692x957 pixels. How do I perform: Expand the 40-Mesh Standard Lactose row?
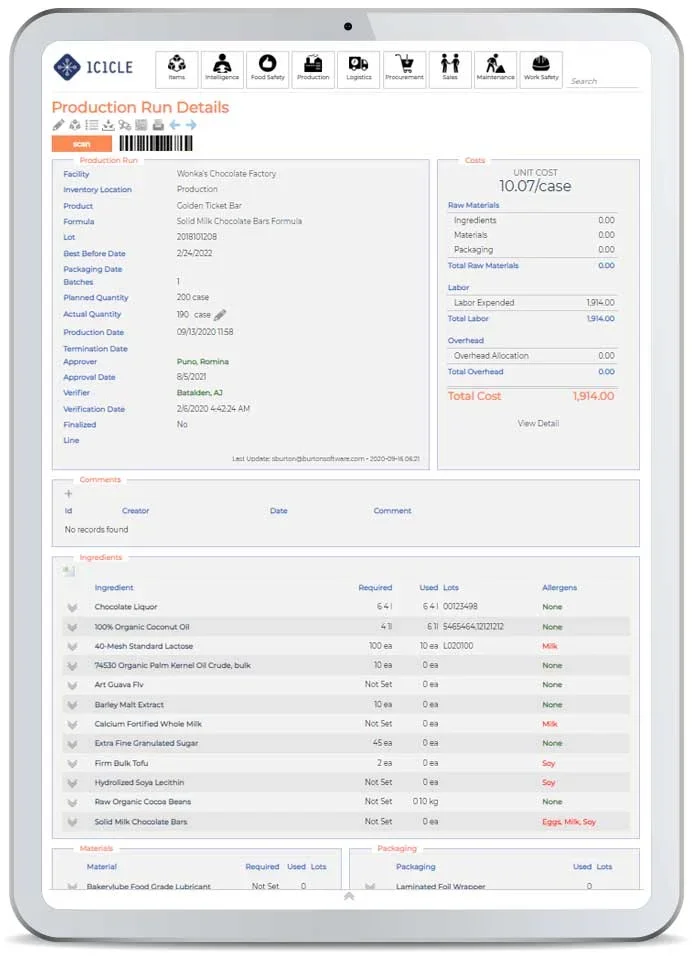point(72,646)
